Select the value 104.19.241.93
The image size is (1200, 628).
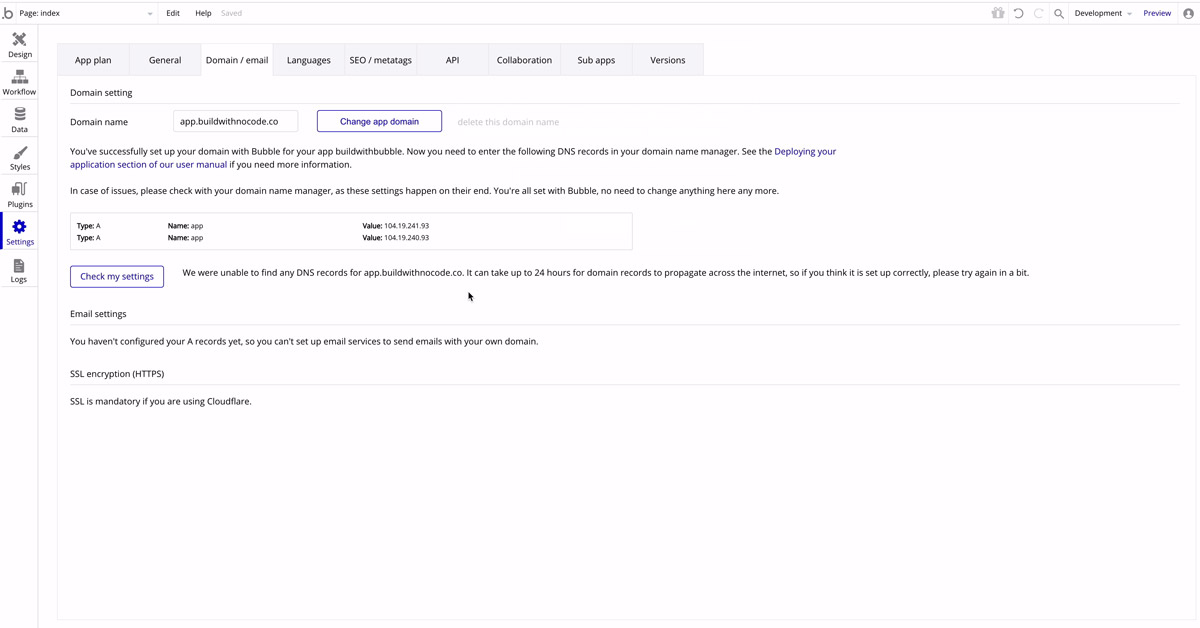pyautogui.click(x=406, y=226)
